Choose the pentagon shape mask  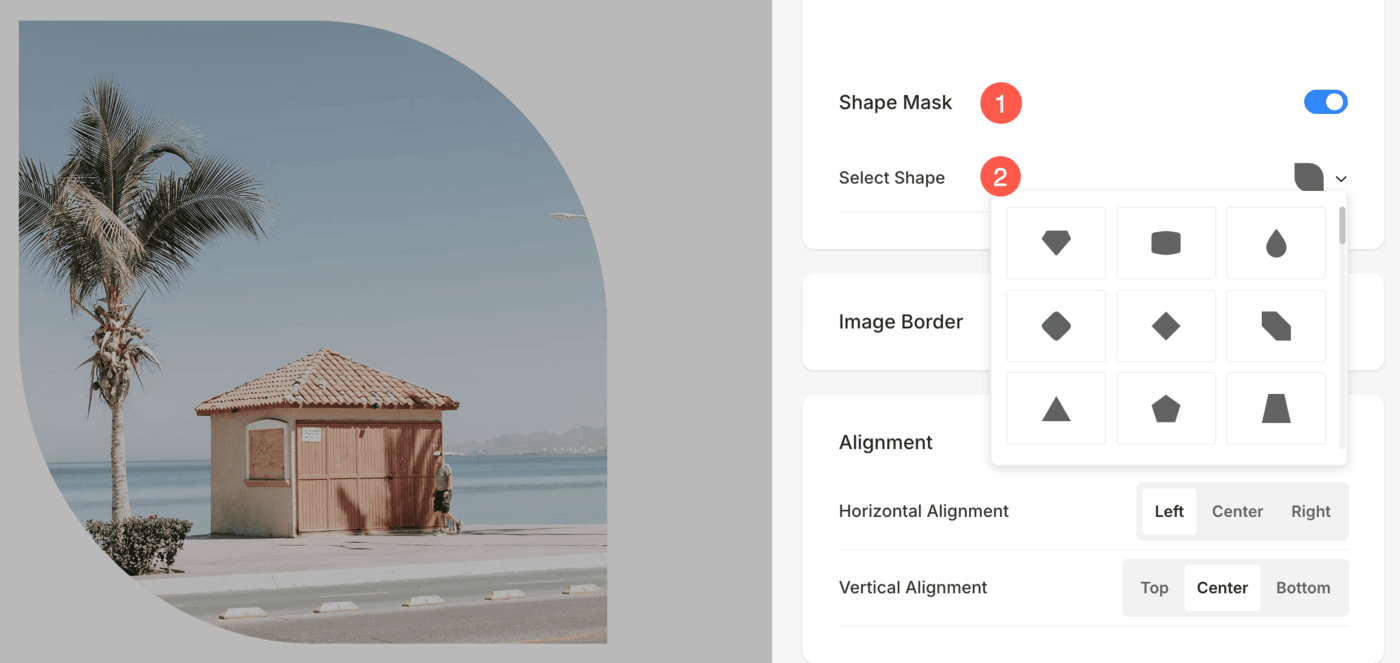tap(1166, 408)
